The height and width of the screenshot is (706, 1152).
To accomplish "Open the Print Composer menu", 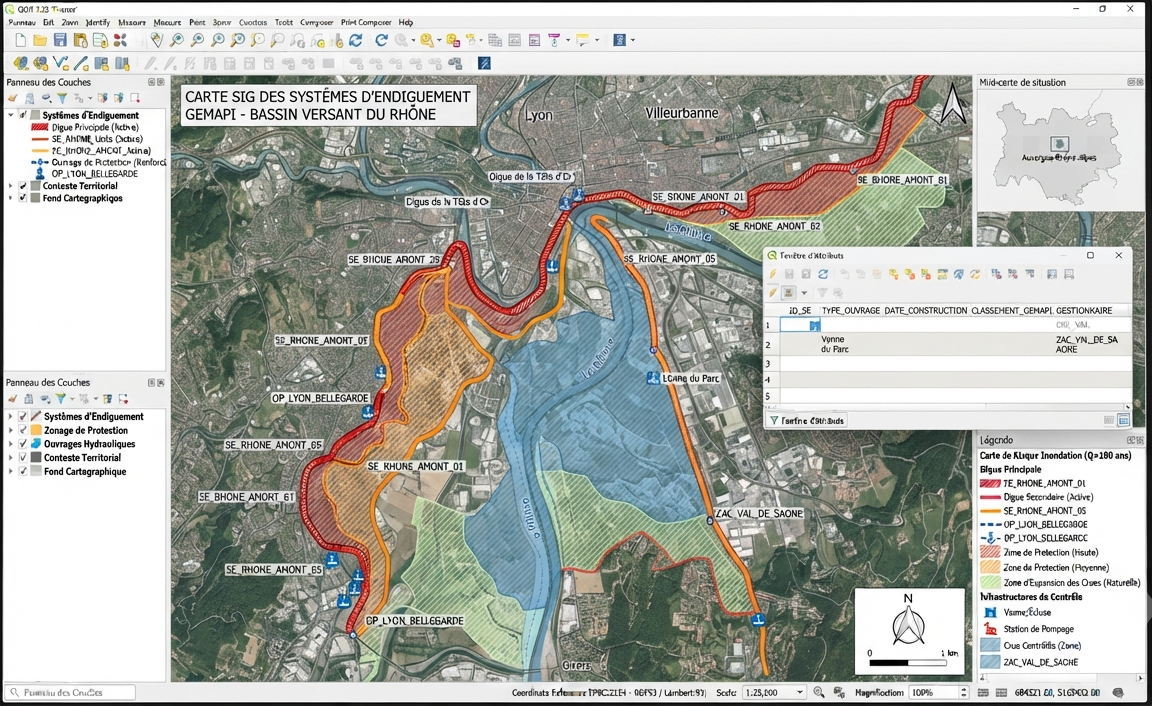I will (365, 23).
